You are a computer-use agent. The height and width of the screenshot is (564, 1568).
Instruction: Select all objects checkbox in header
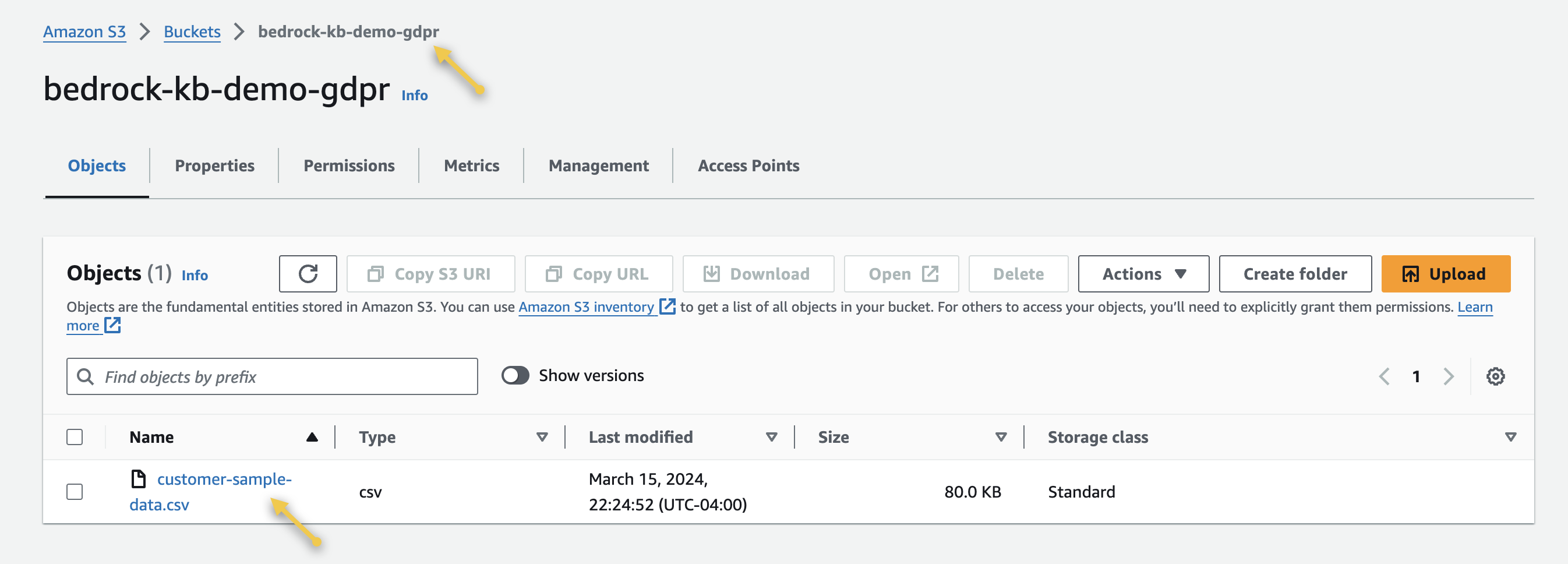click(74, 438)
